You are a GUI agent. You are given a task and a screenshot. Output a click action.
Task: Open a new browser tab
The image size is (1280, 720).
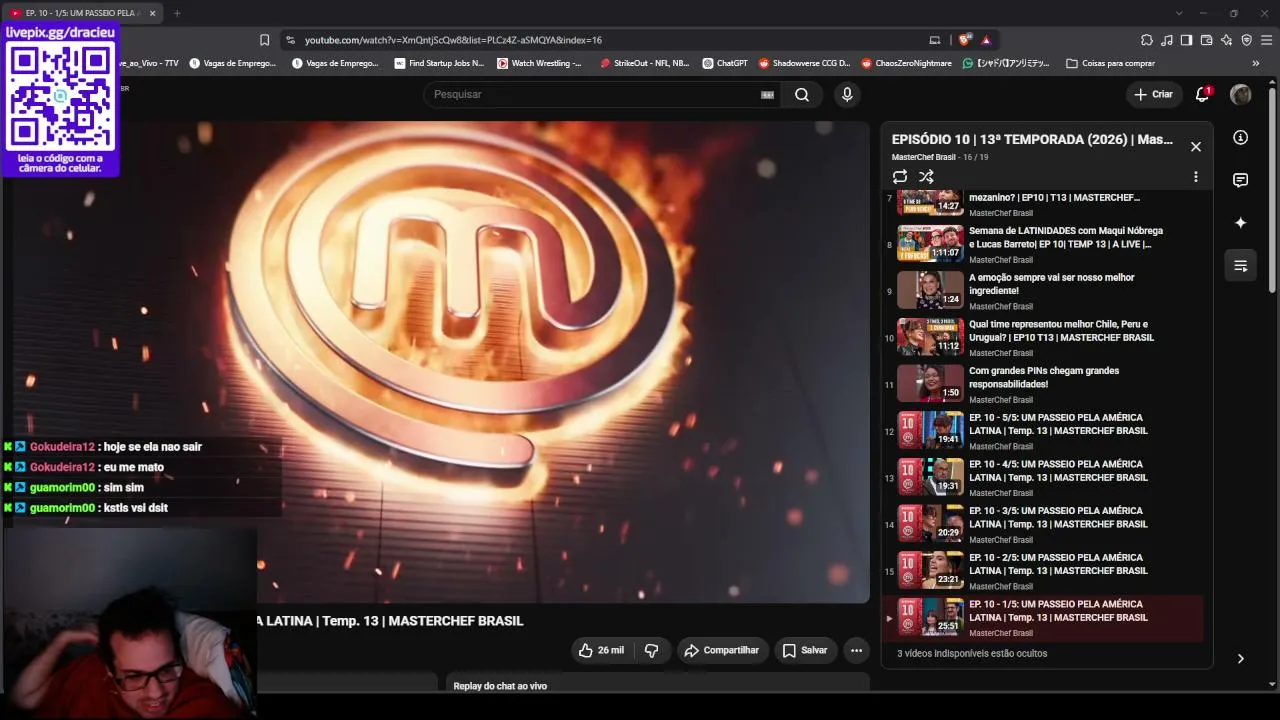coord(177,13)
